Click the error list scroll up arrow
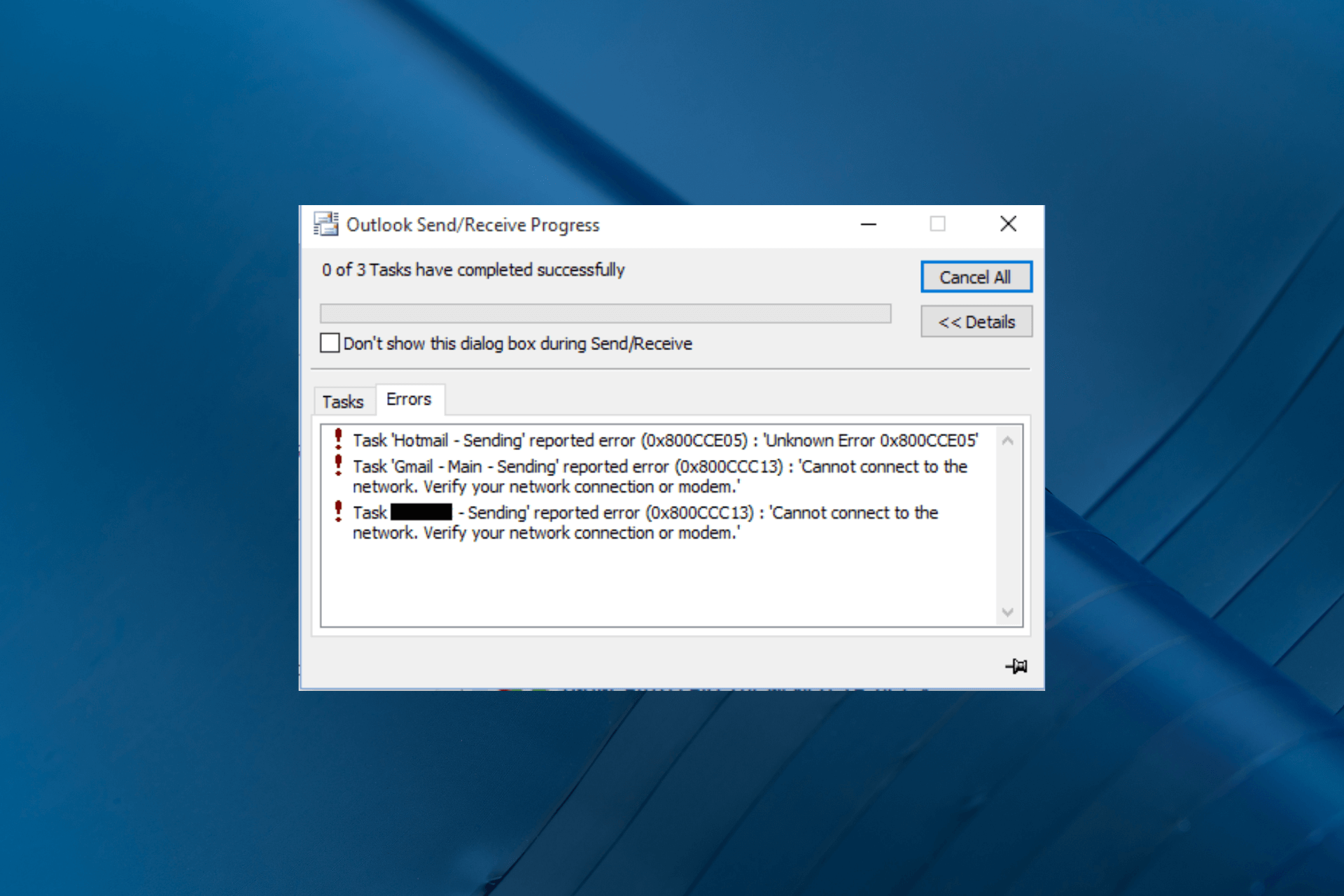 (1008, 440)
